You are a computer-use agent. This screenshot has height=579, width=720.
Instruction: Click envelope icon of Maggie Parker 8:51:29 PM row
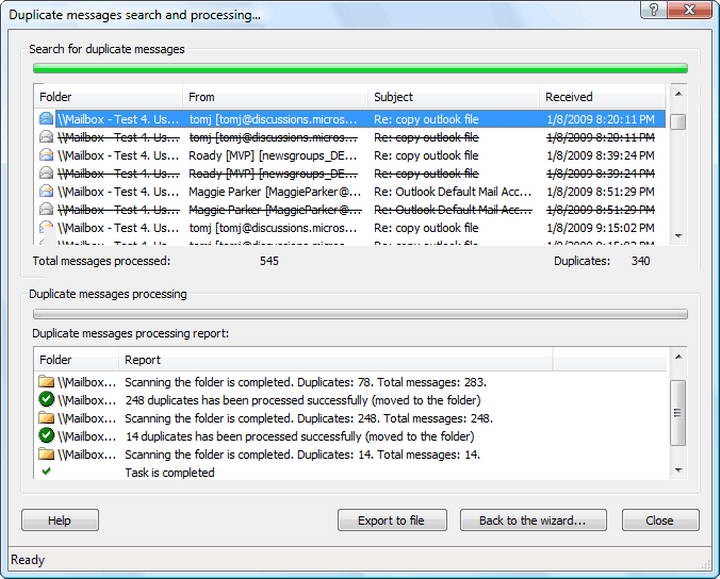point(46,191)
